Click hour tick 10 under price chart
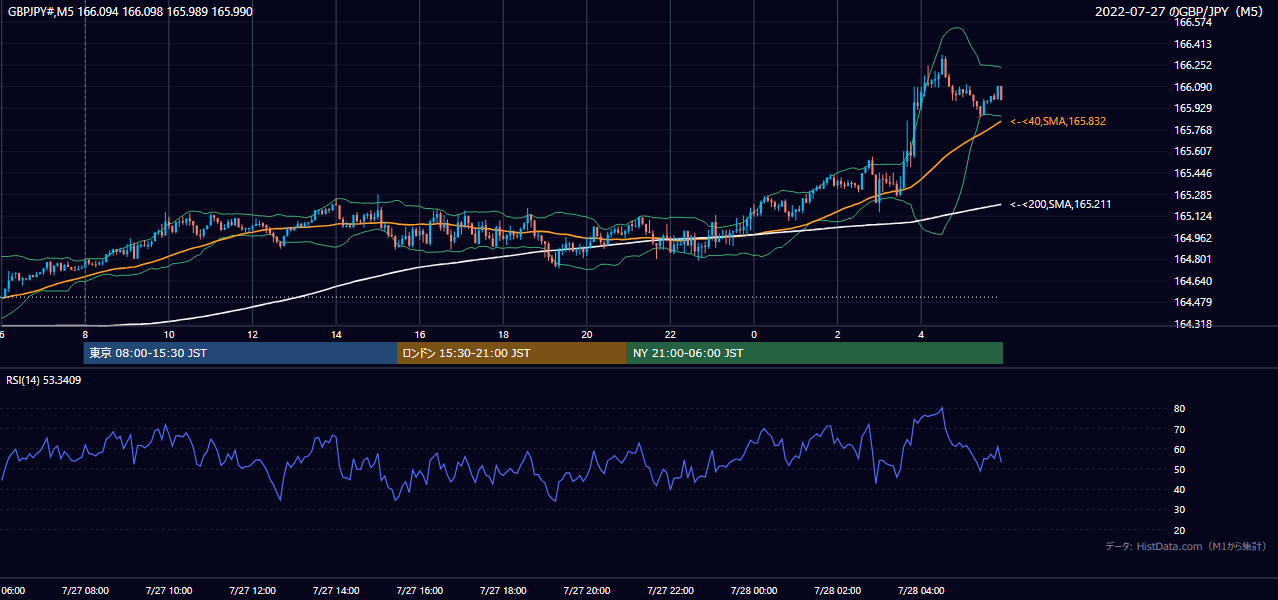 [x=169, y=335]
